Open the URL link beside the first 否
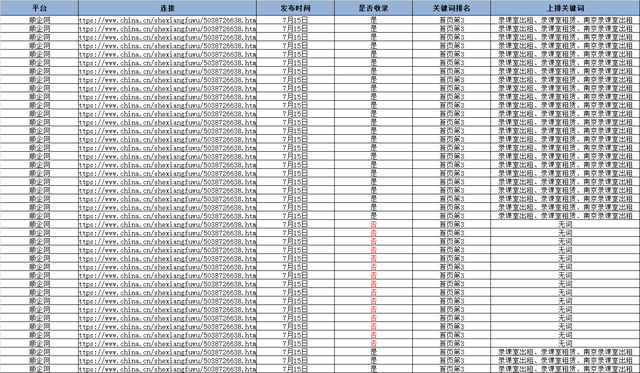640x373 pixels. pos(167,224)
